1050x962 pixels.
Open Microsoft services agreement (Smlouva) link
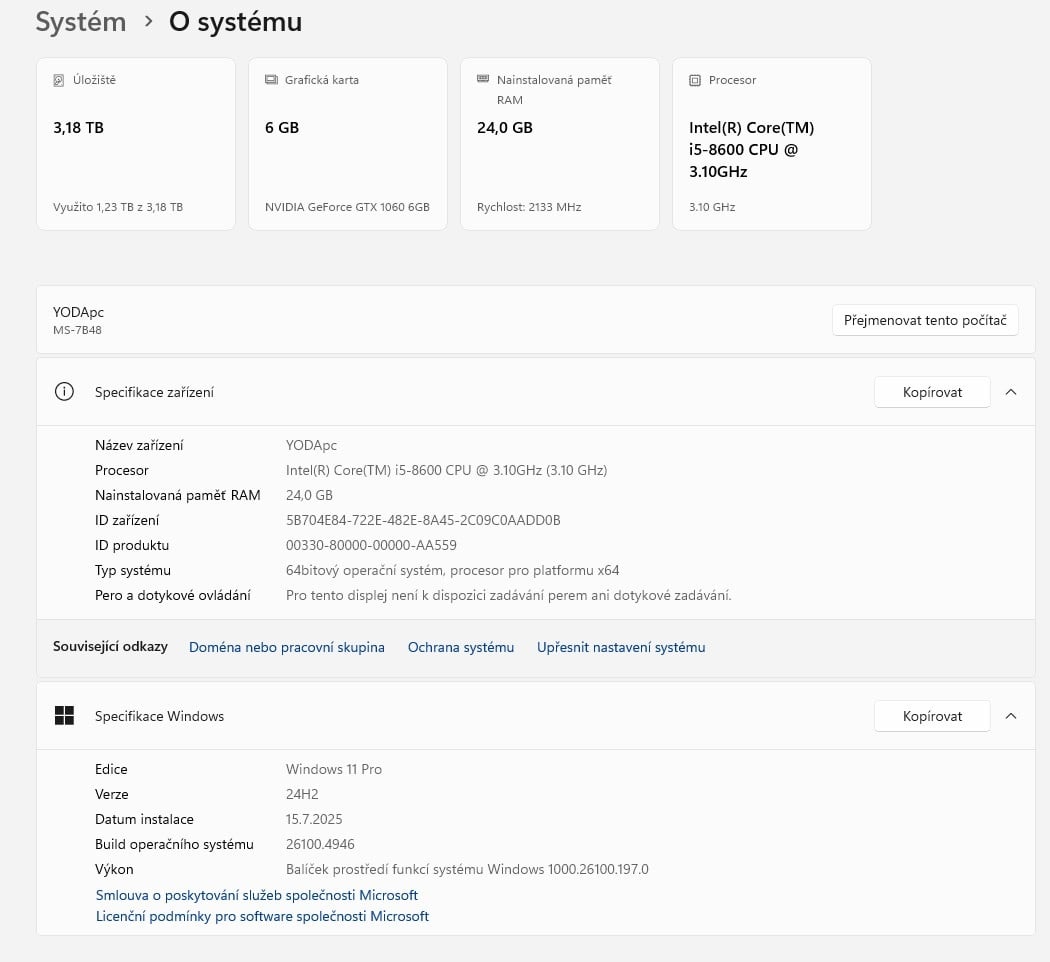[256, 895]
